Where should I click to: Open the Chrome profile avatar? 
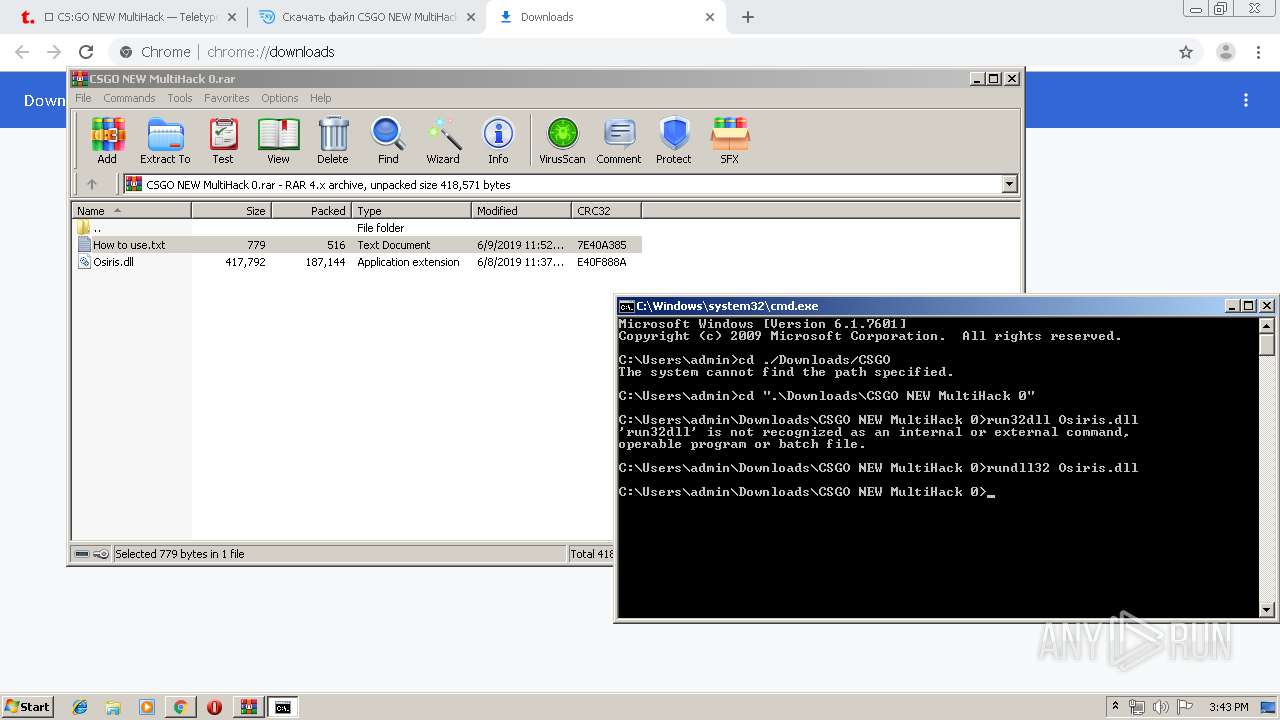[x=1225, y=52]
